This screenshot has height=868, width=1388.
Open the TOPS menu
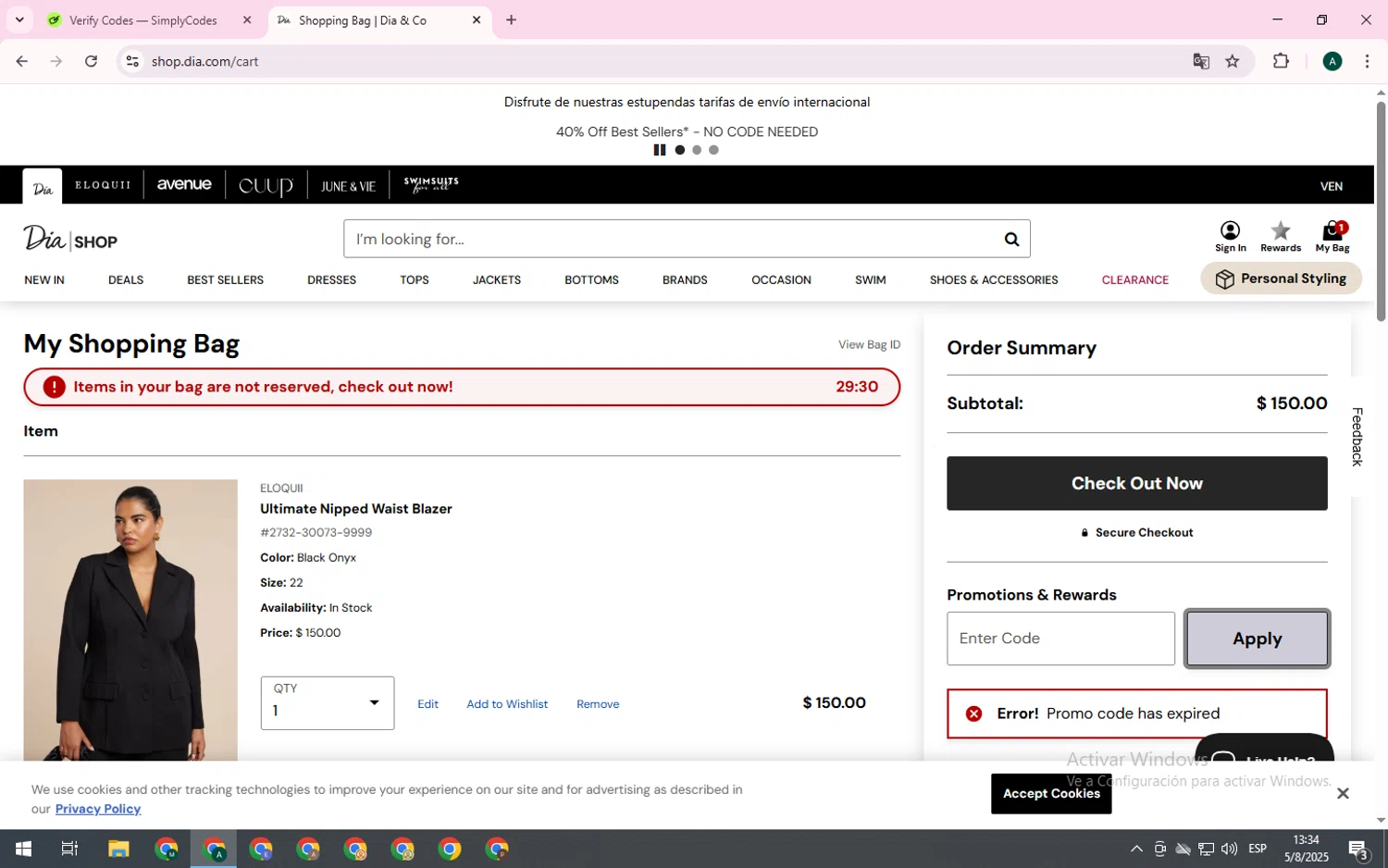point(415,279)
